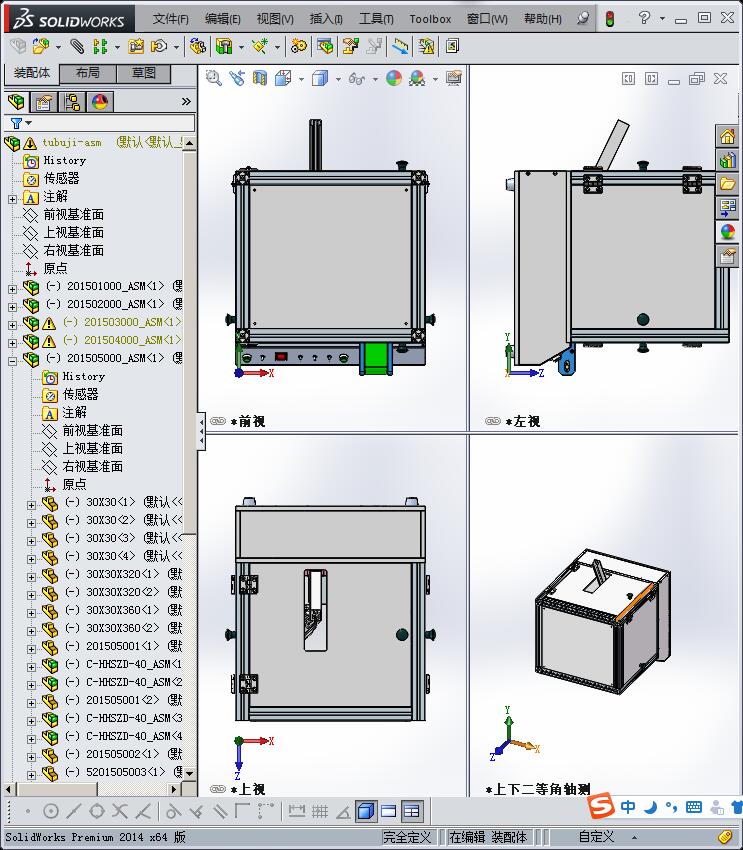743x850 pixels.
Task: Click the Insert Components icon
Action: pos(40,47)
